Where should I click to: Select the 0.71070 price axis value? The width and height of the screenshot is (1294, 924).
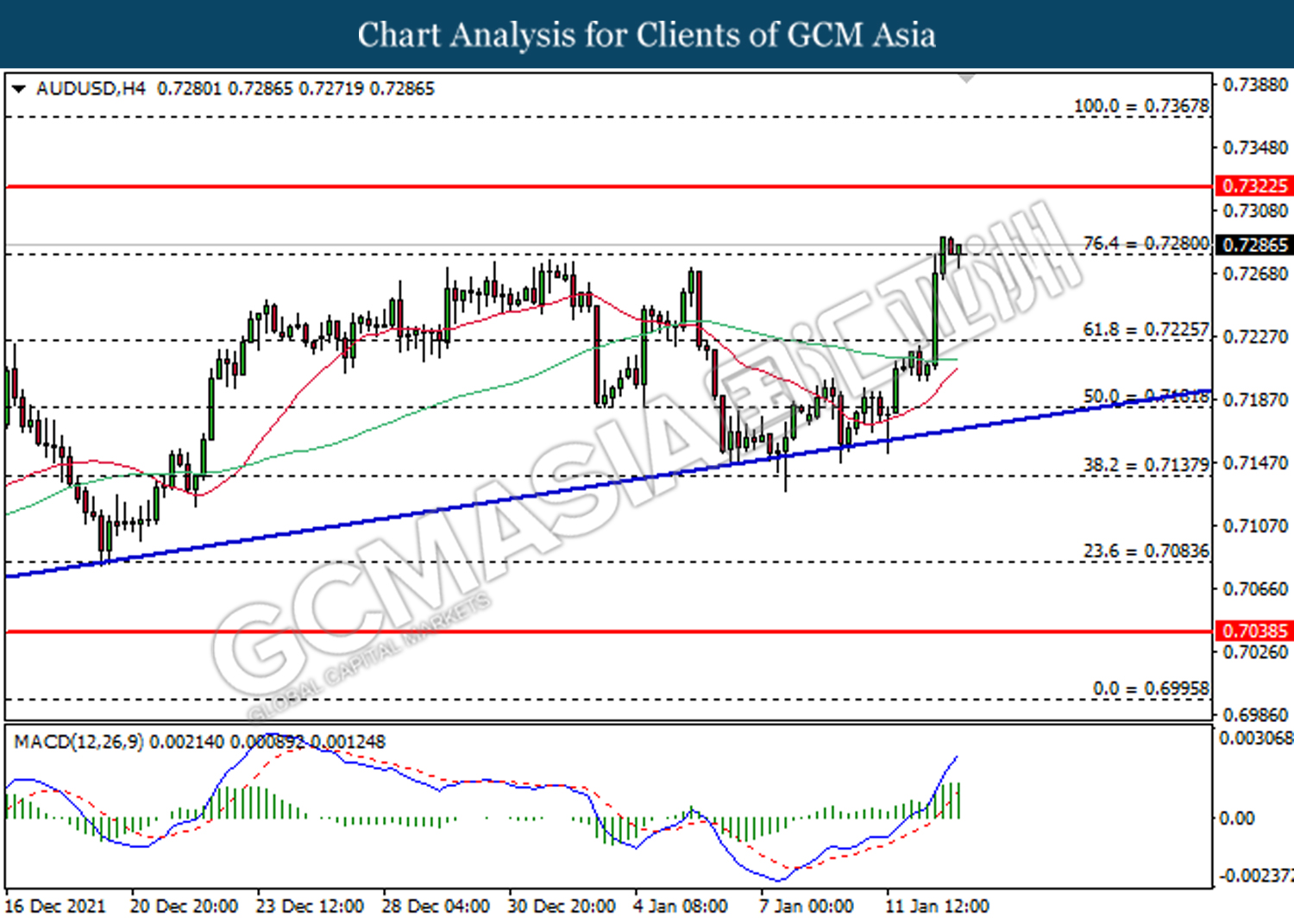click(1255, 525)
